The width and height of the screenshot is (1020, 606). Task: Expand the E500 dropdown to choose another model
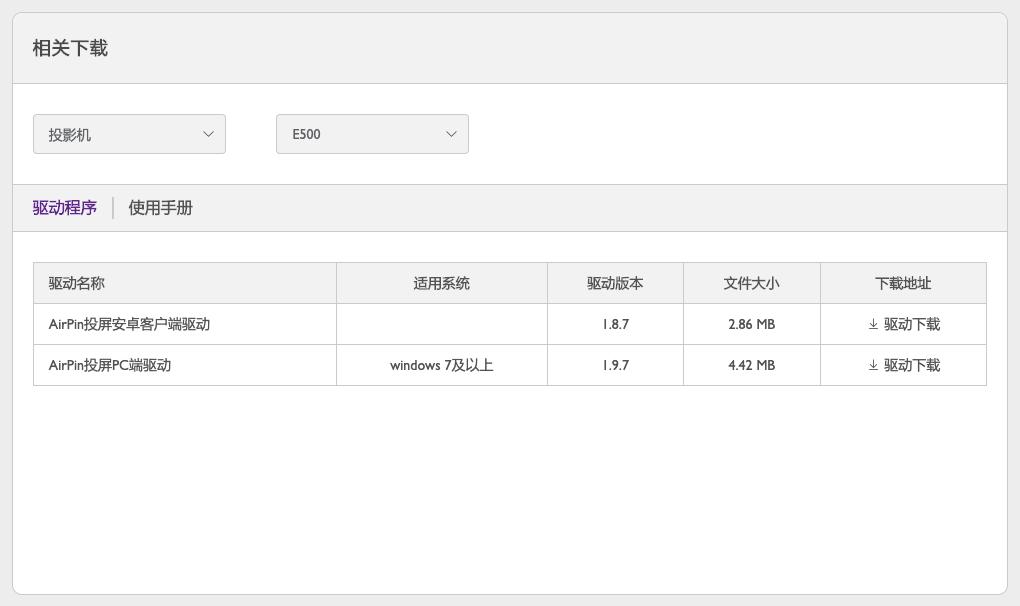click(372, 133)
